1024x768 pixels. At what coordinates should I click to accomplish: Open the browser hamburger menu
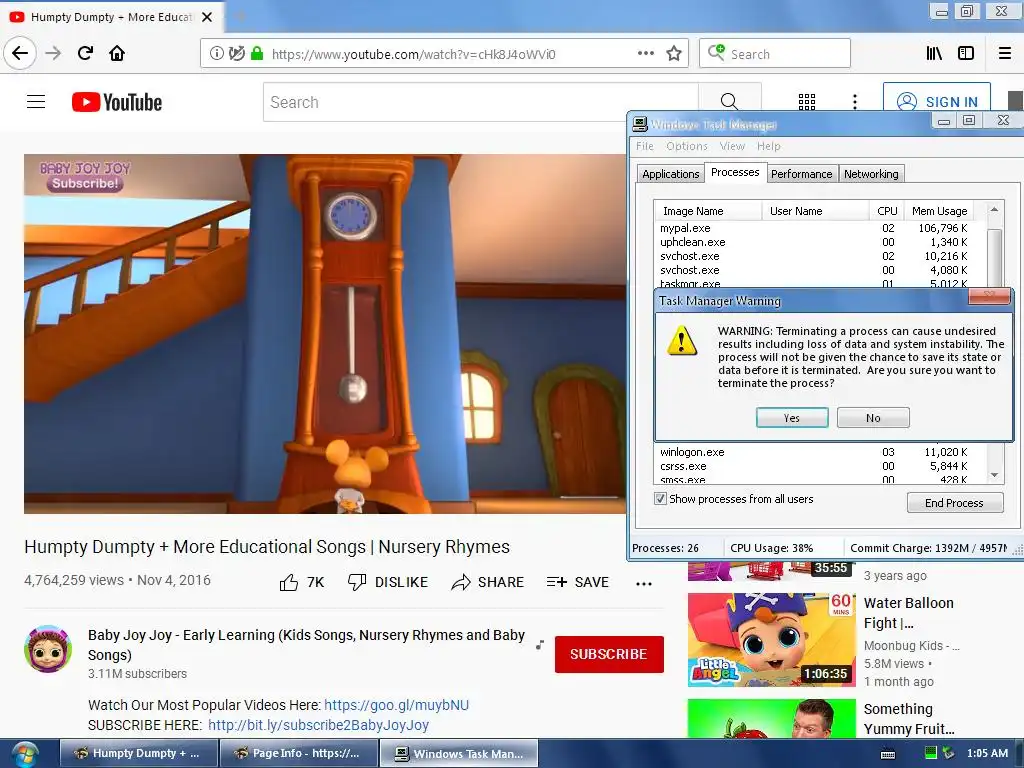pos(1004,54)
